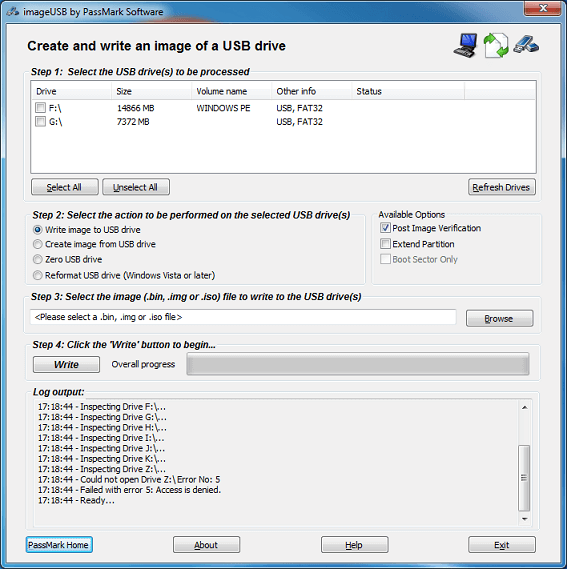The image size is (567, 569).
Task: Click the green arrows document icon
Action: pyautogui.click(x=496, y=45)
